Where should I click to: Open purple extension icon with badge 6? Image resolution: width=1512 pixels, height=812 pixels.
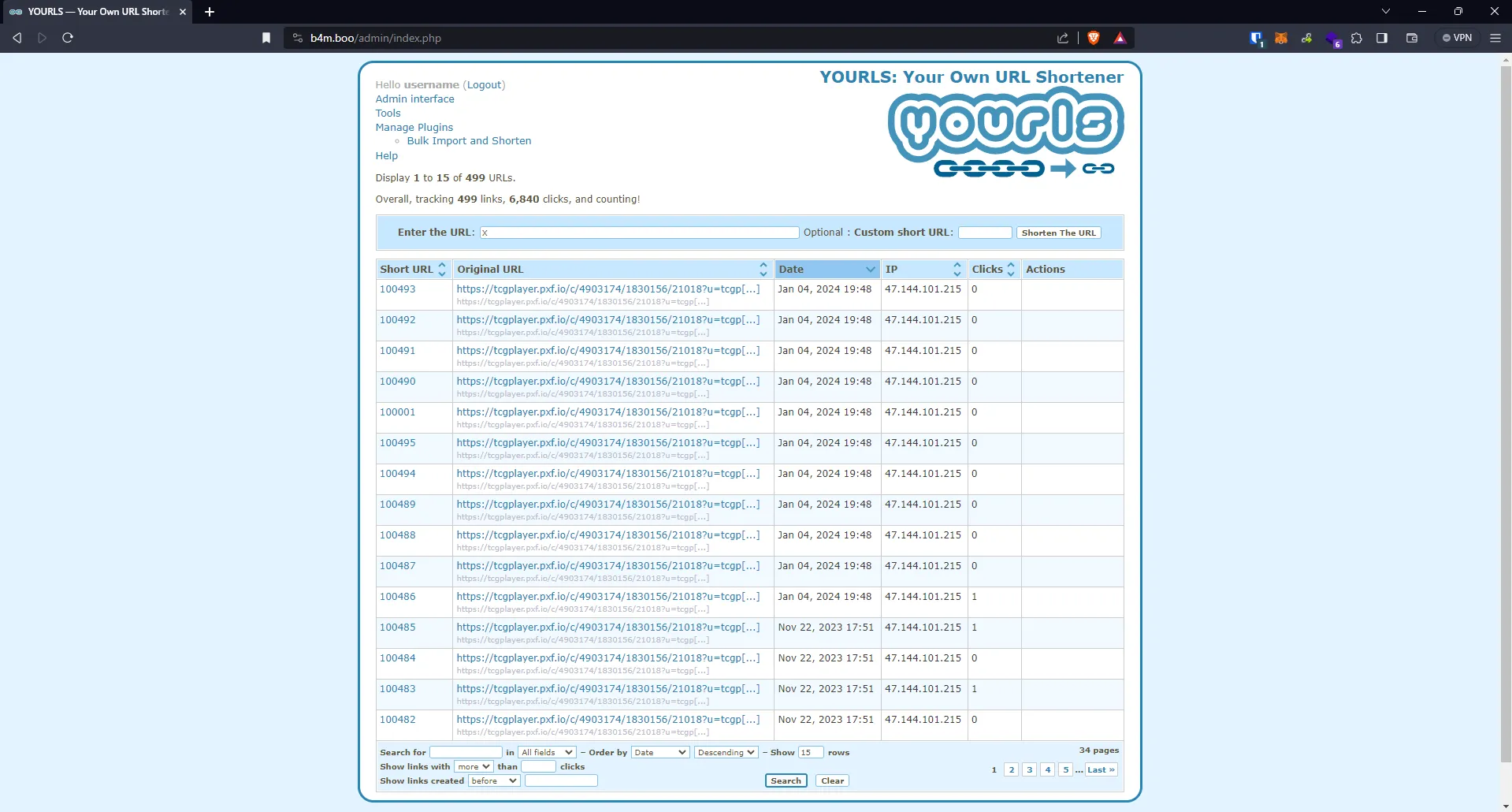click(x=1332, y=39)
